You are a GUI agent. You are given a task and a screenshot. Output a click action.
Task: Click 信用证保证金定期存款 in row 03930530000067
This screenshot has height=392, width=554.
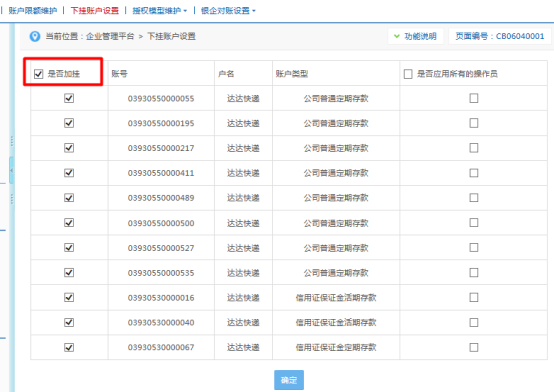[336, 347]
